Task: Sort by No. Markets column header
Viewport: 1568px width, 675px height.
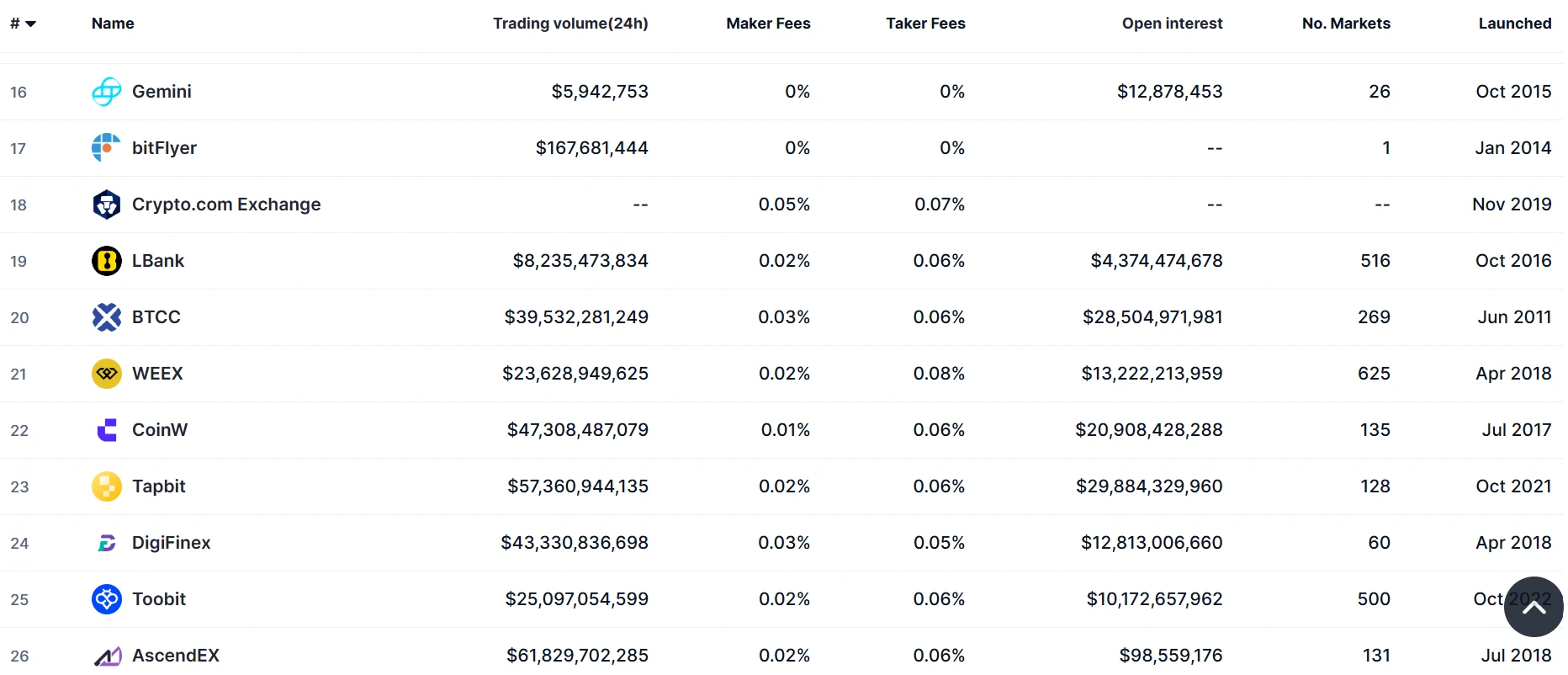Action: point(1346,24)
